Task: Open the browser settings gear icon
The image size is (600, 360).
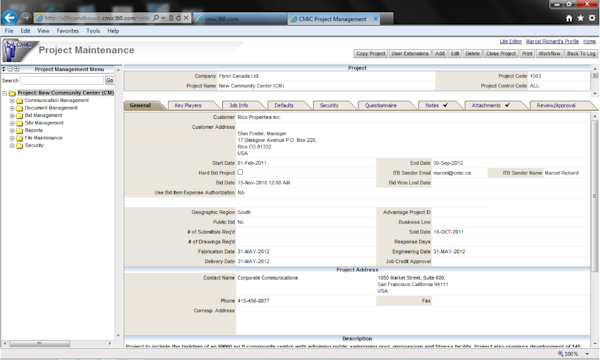Action: click(x=592, y=18)
